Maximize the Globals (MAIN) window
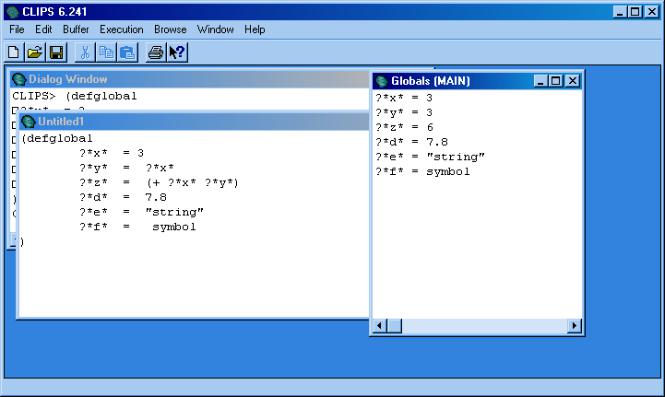 556,81
